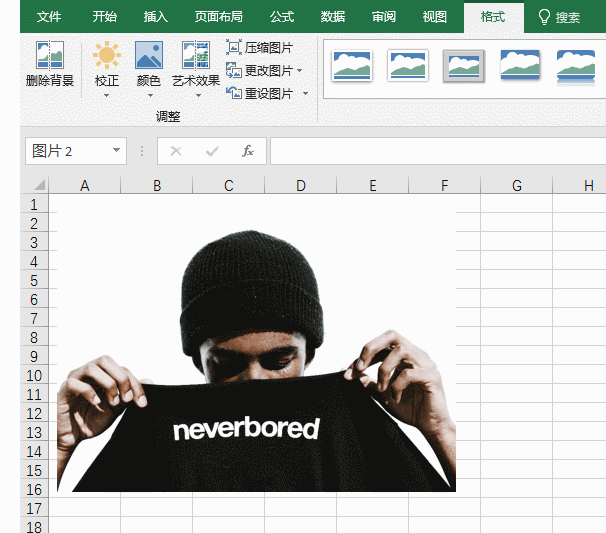Click the cancel X icon in formula bar
This screenshot has width=606, height=533.
tap(176, 151)
